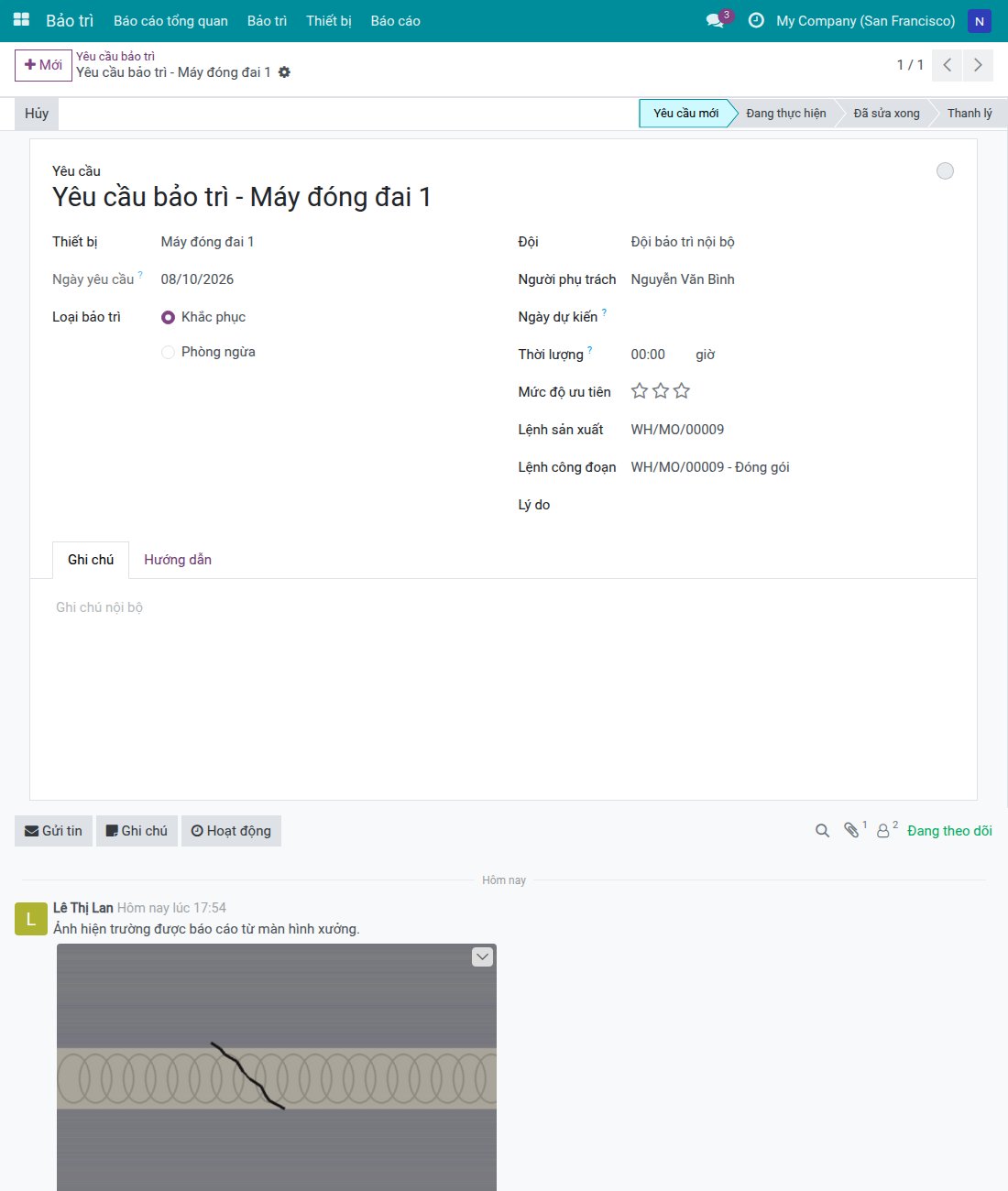This screenshot has width=1008, height=1191.
Task: Open the apps grid home menu
Action: 21,20
